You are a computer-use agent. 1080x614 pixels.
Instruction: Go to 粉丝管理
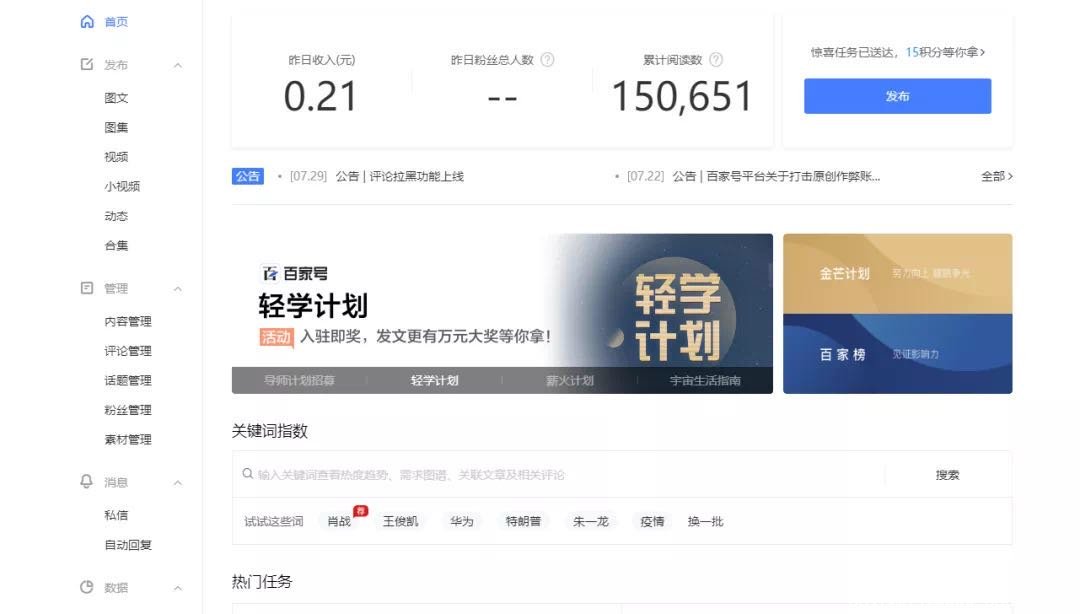tap(127, 410)
